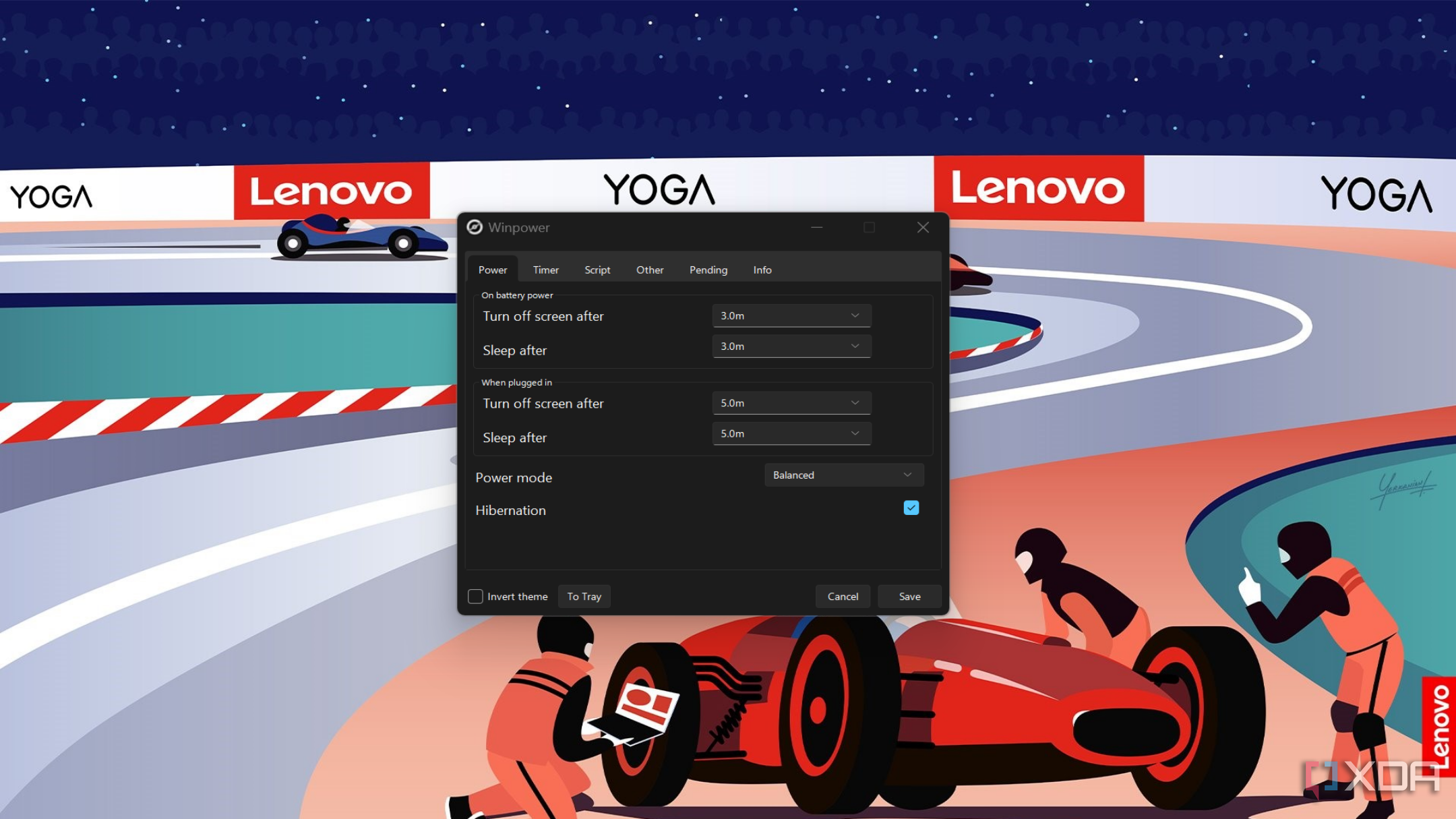Click the Power tab
Viewport: 1456px width, 819px height.
[491, 269]
